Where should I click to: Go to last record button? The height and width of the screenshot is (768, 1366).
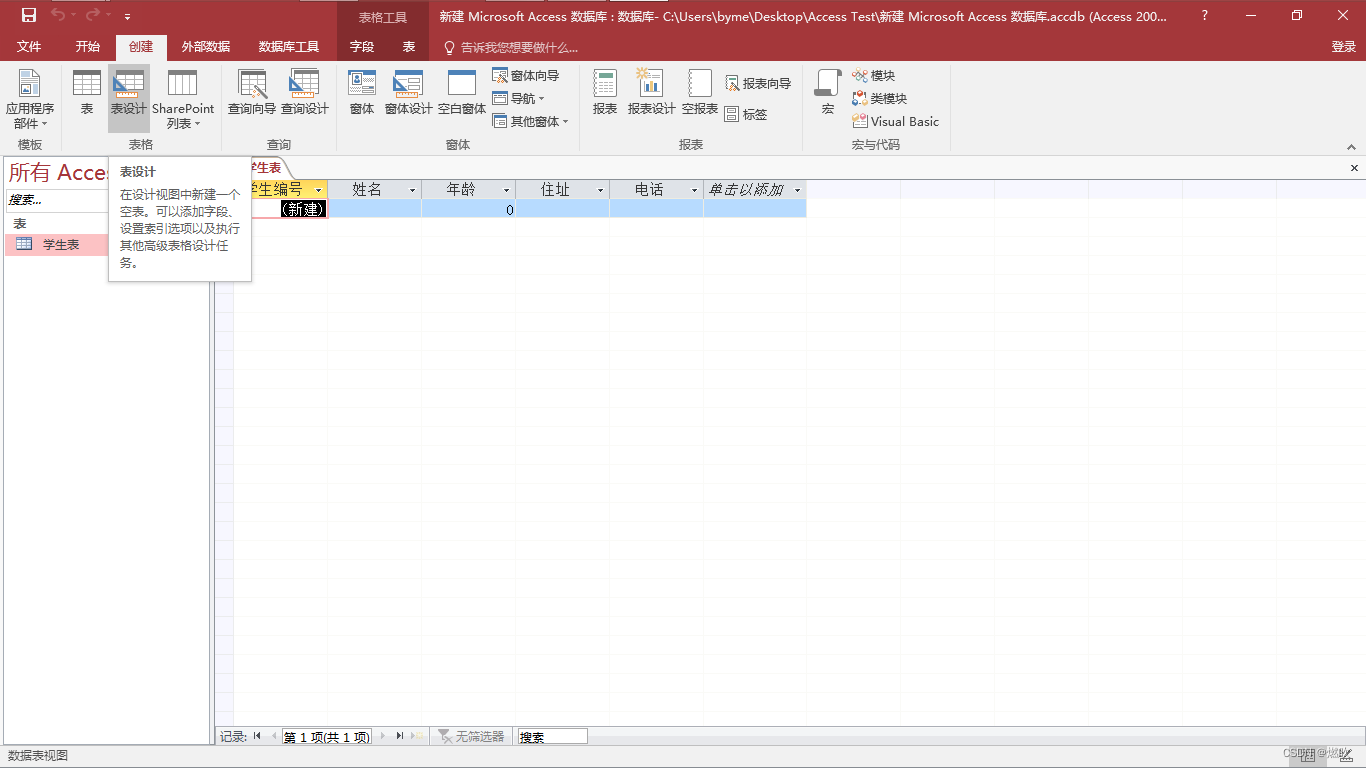[x=400, y=736]
